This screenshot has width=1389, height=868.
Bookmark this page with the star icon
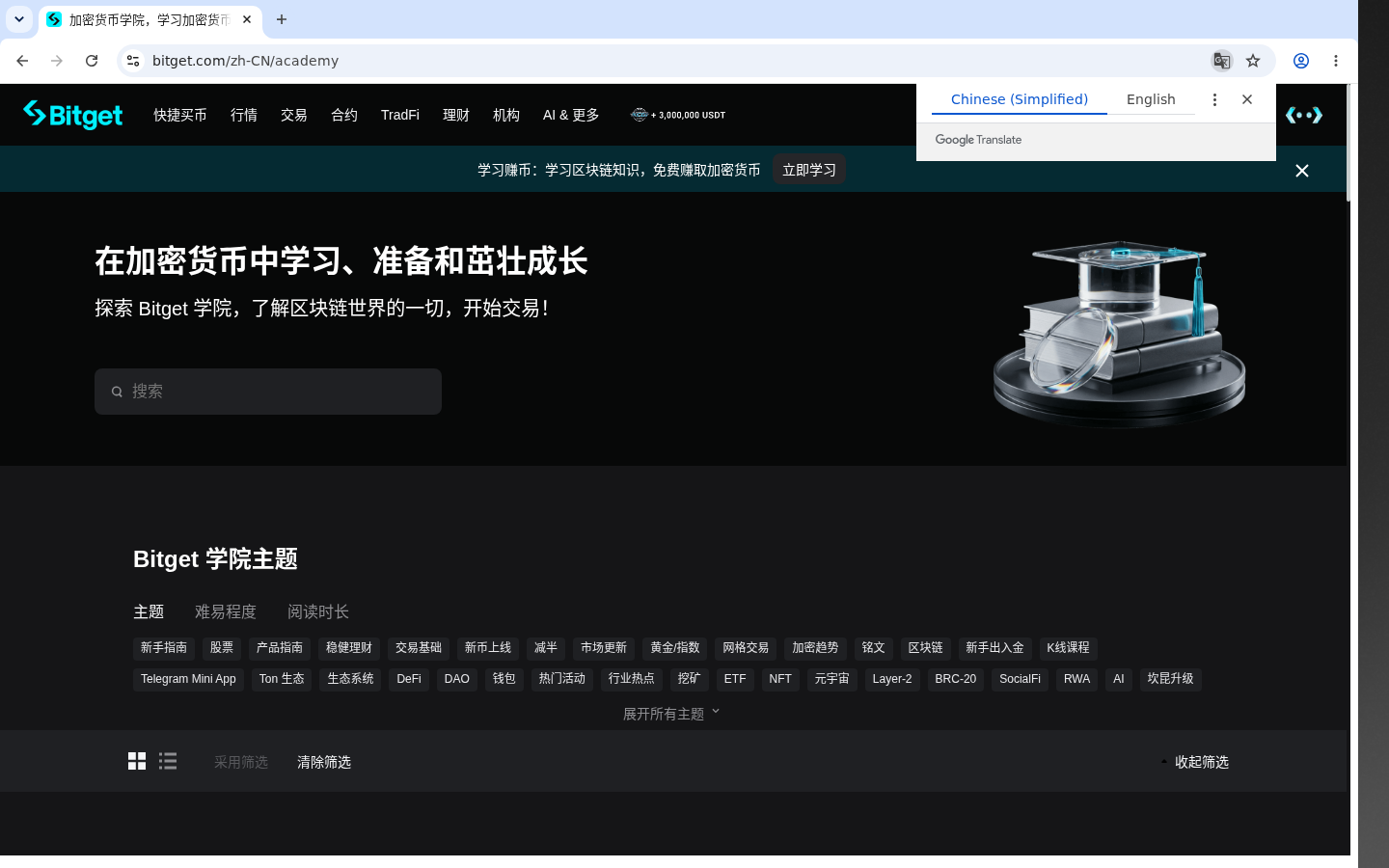[1253, 61]
